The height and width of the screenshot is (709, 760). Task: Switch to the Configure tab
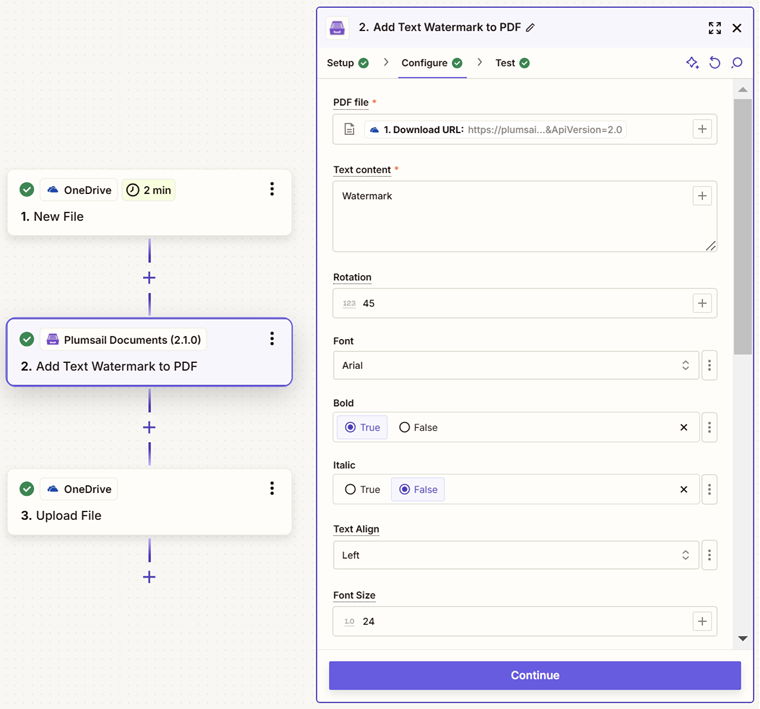[432, 63]
